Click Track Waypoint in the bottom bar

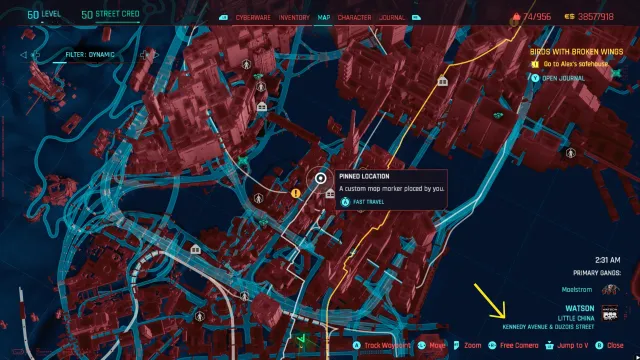(387, 346)
